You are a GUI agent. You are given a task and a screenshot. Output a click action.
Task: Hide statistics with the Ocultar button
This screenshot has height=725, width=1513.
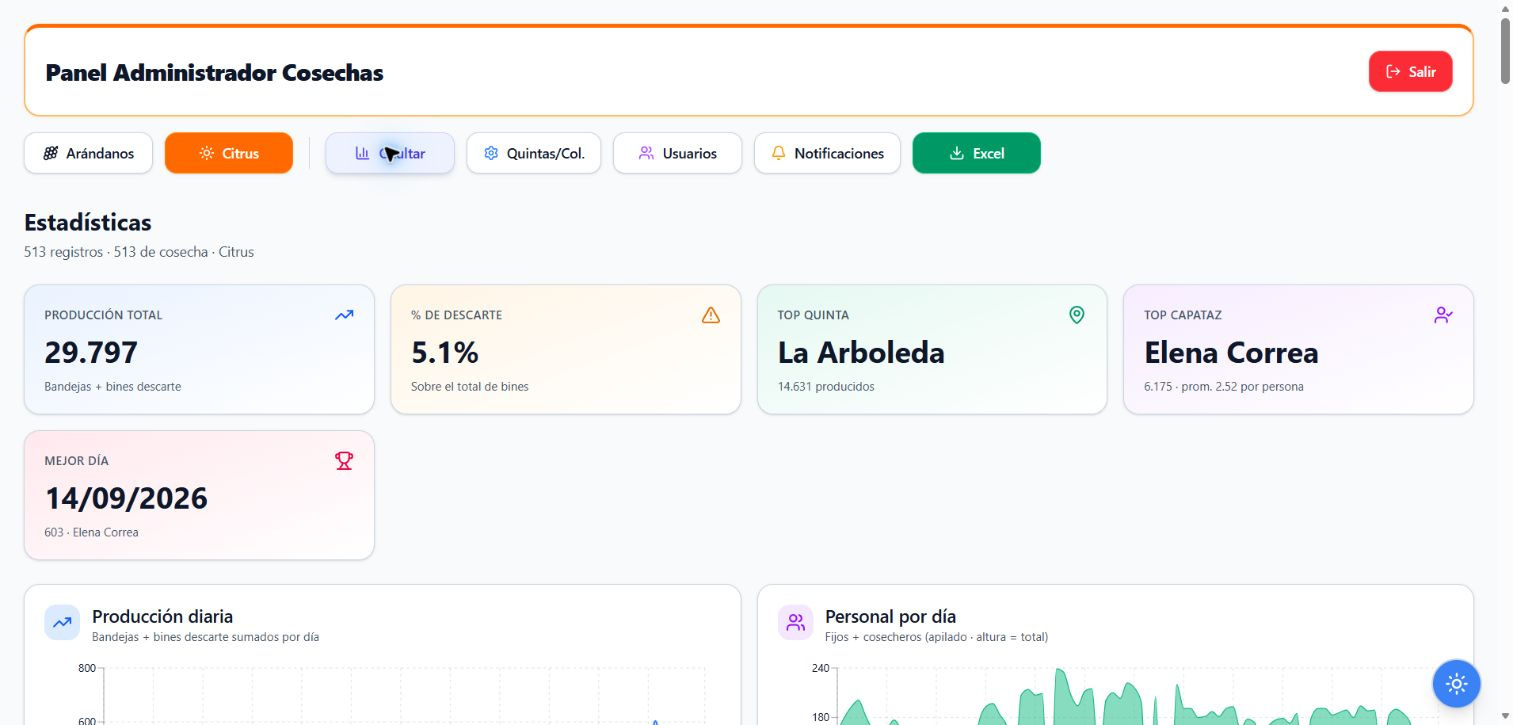click(x=390, y=153)
